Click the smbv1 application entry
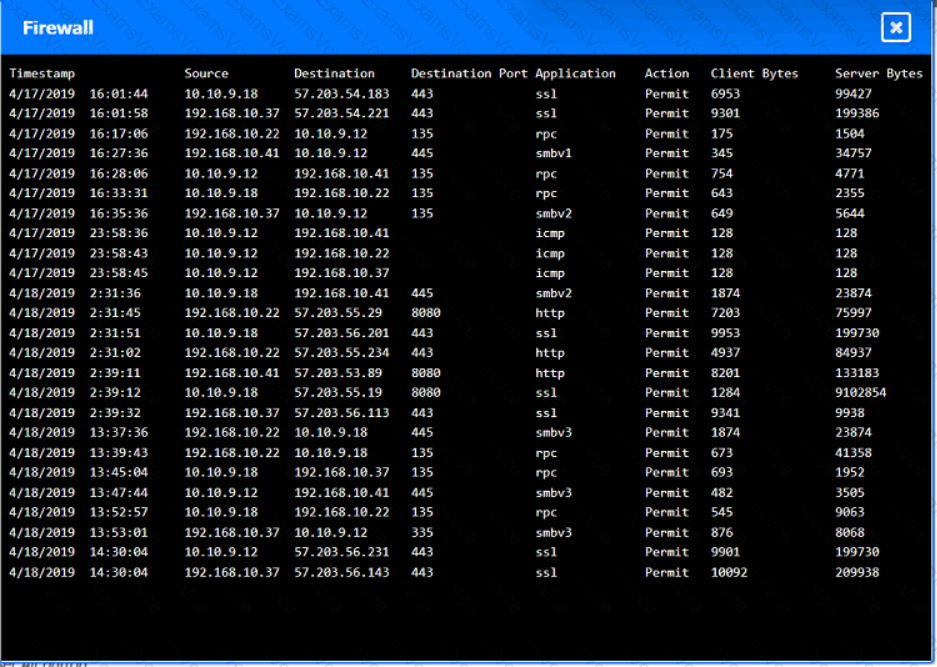The height and width of the screenshot is (667, 937). tap(553, 154)
